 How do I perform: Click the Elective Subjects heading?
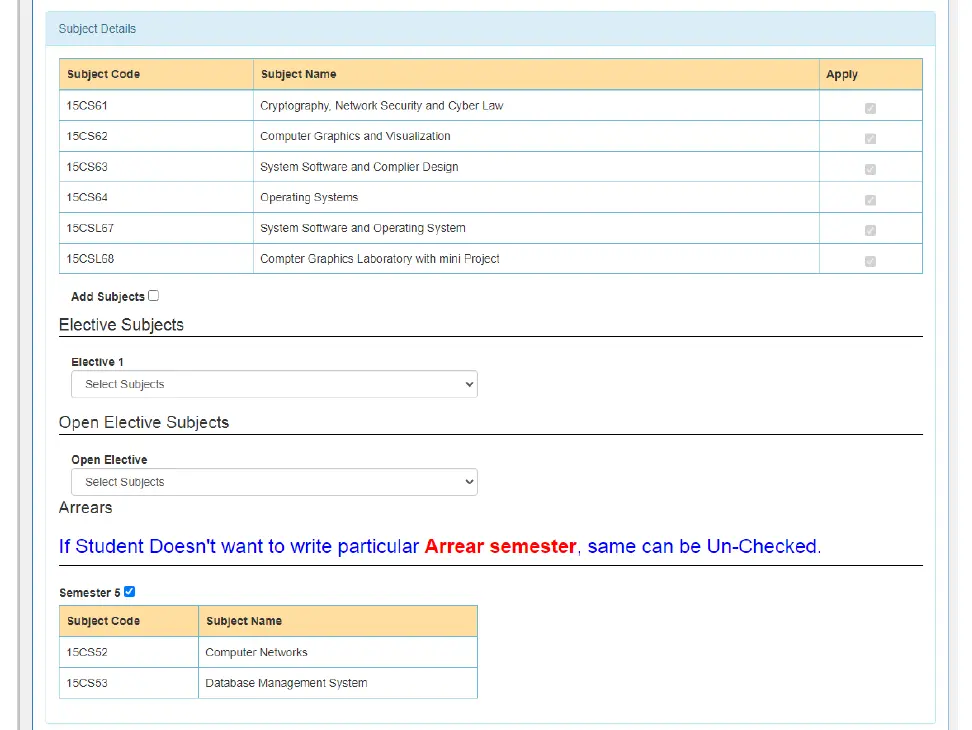pos(121,325)
